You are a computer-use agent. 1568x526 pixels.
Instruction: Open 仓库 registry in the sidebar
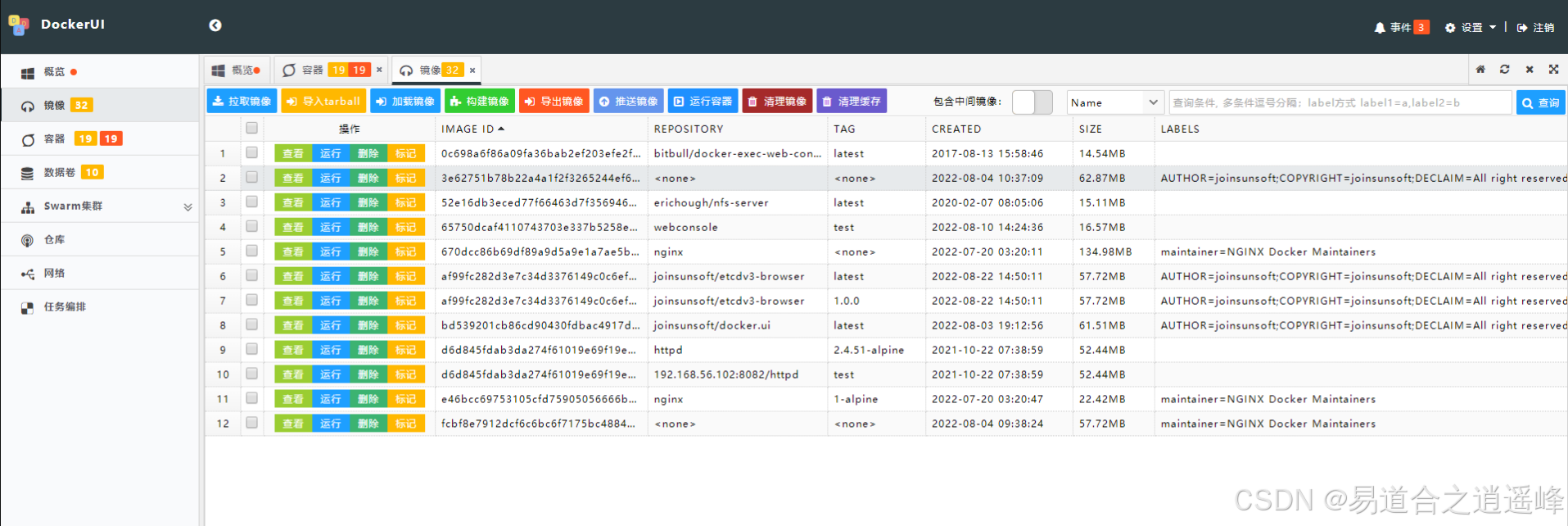54,240
